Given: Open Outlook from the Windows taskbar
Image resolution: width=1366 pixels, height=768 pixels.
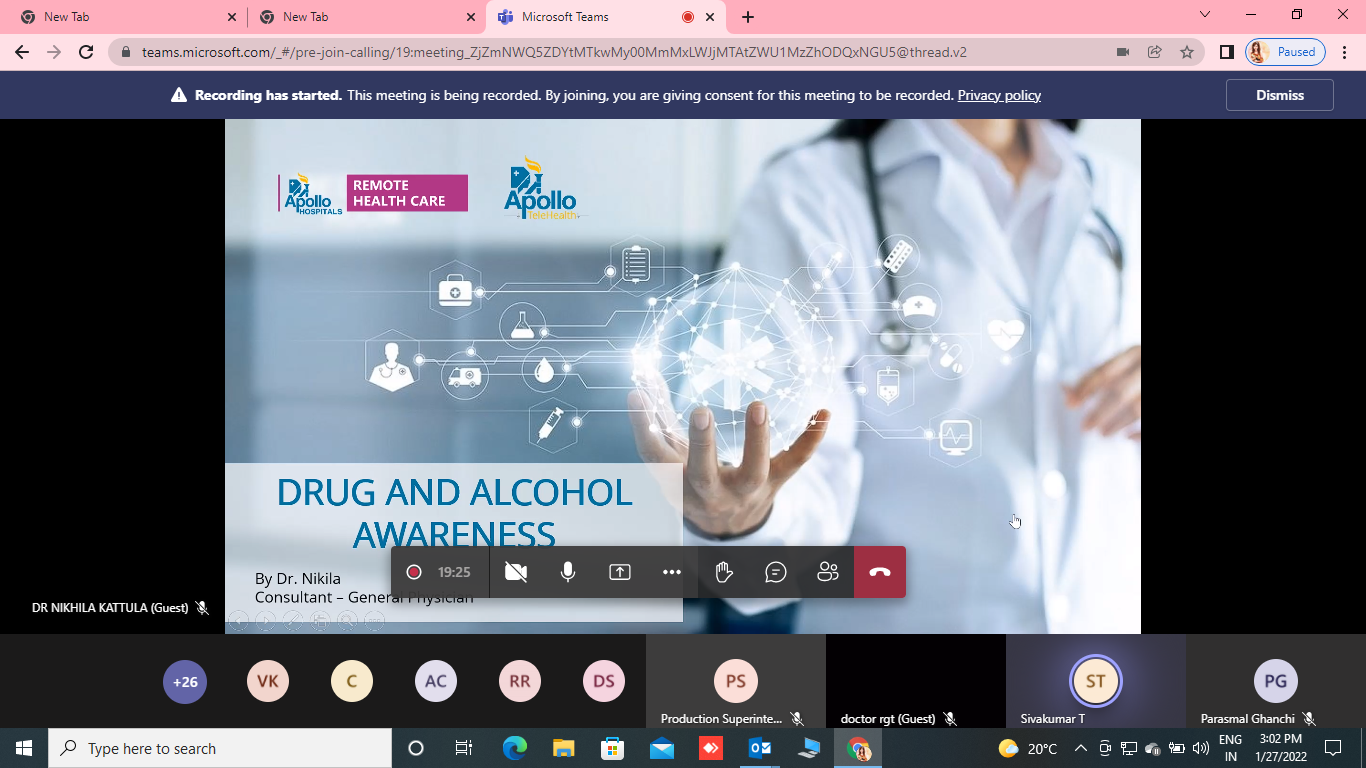Looking at the screenshot, I should pos(760,748).
